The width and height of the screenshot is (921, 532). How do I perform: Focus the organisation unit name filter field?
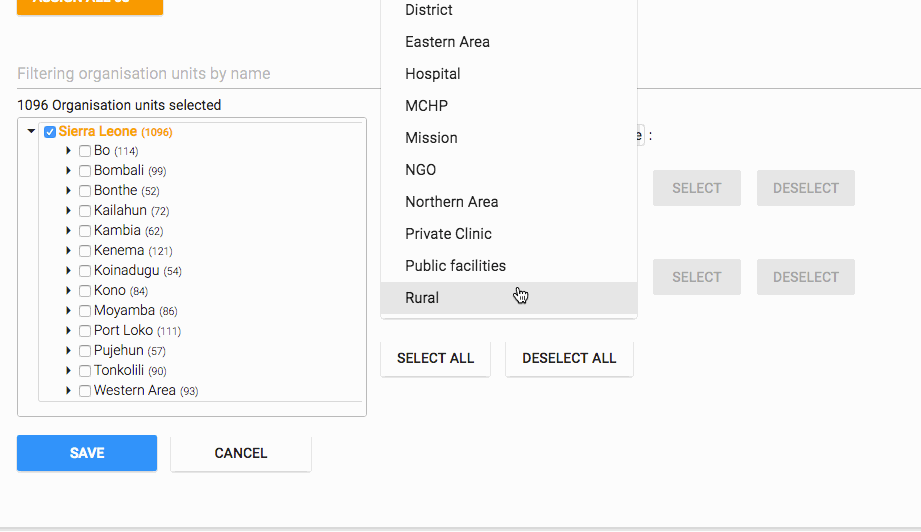190,74
